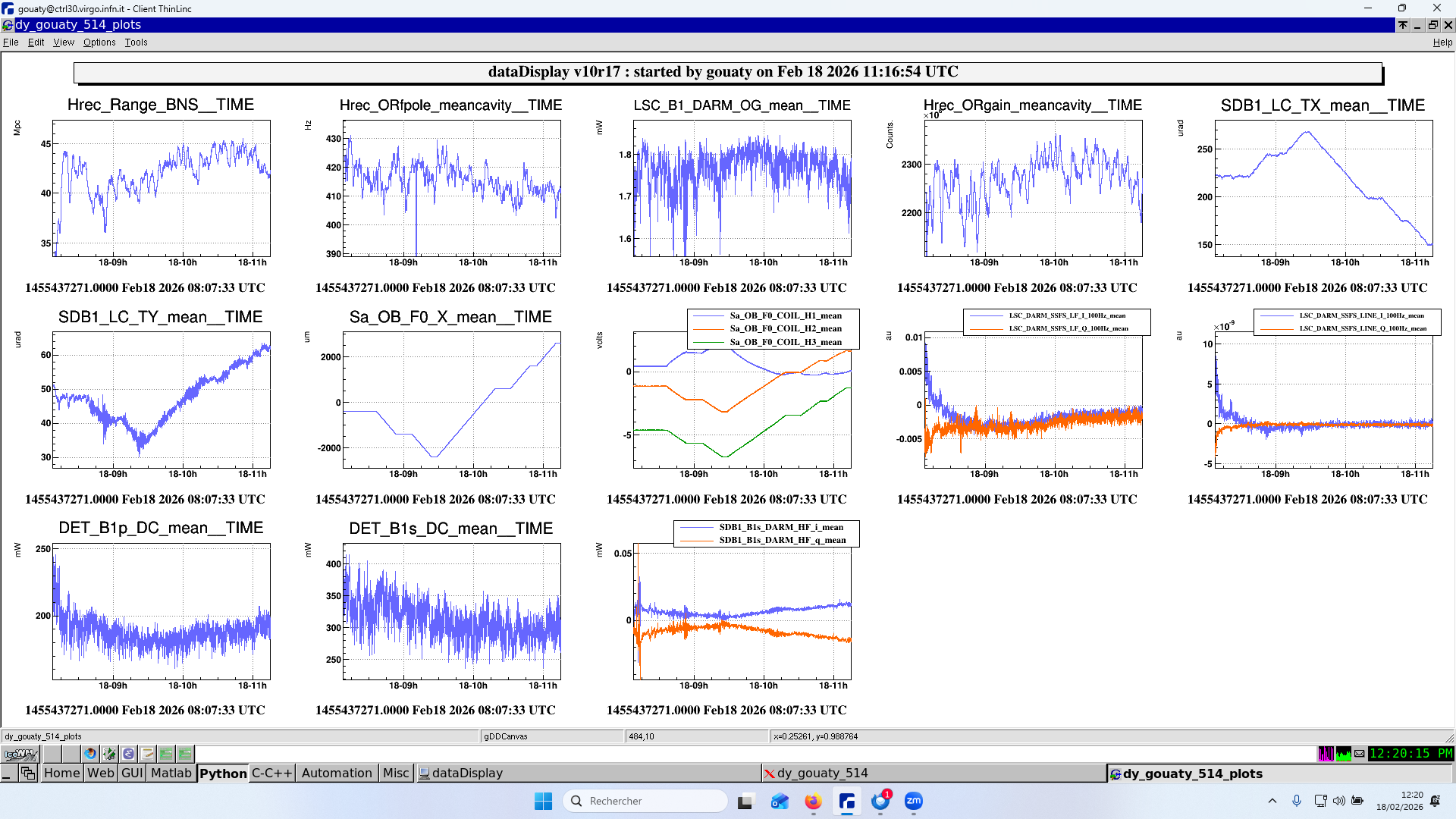Click the Emacs launcher icon in toolbar
Image resolution: width=1456 pixels, height=819 pixels.
128,754
